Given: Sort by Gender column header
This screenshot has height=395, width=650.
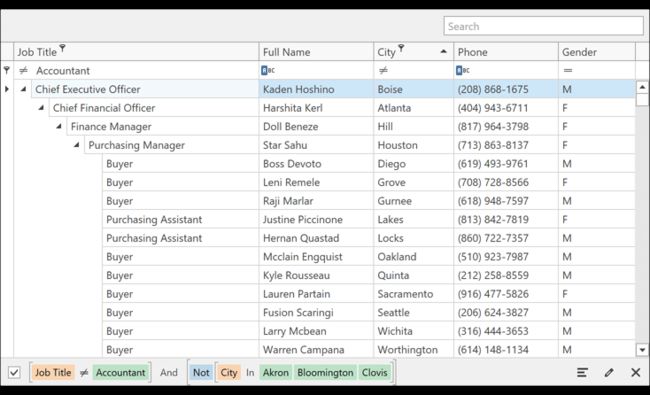Looking at the screenshot, I should pyautogui.click(x=597, y=52).
